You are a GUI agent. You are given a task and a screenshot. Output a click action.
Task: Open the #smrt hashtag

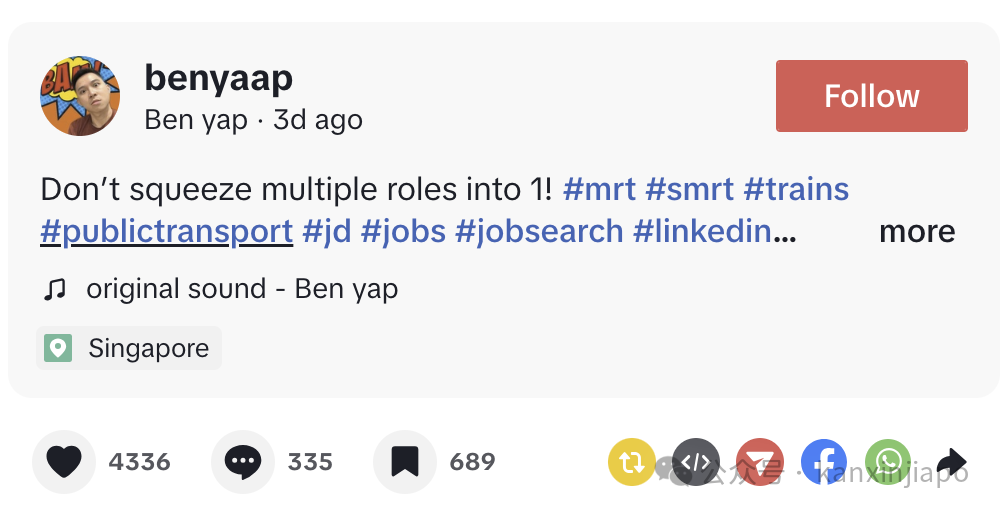pos(689,189)
